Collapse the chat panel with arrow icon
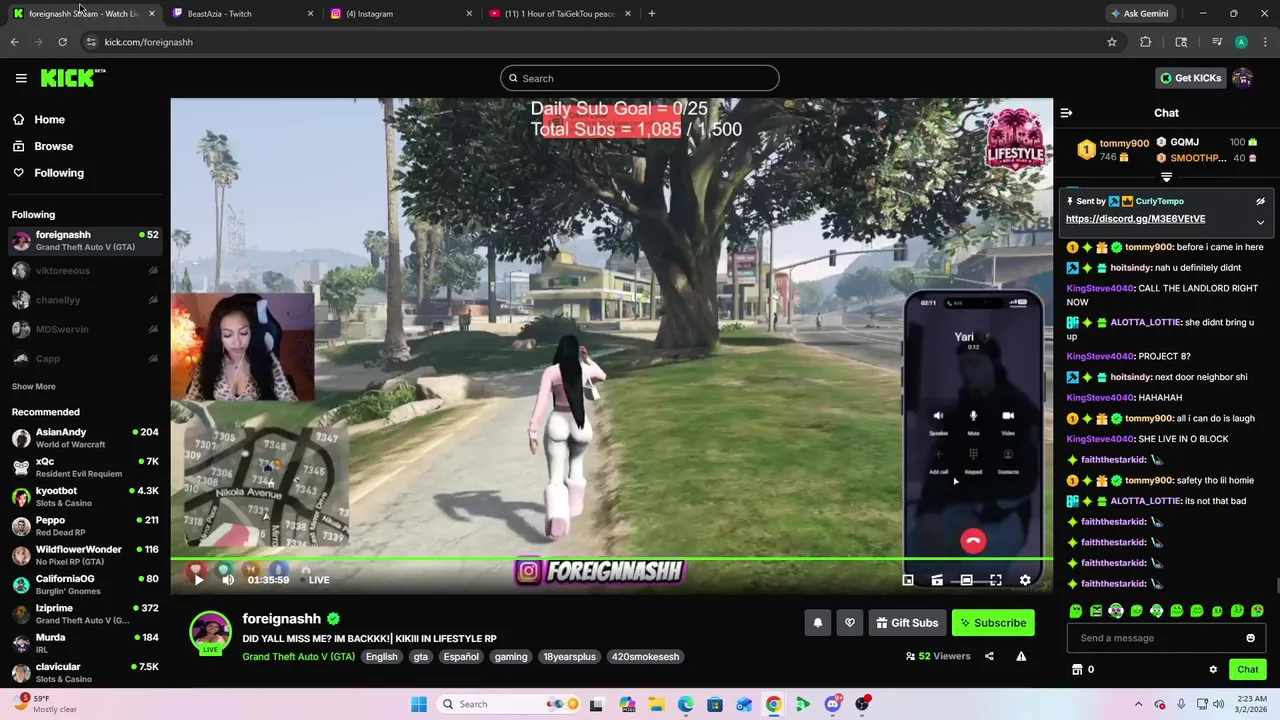This screenshot has height=720, width=1280. click(x=1066, y=113)
